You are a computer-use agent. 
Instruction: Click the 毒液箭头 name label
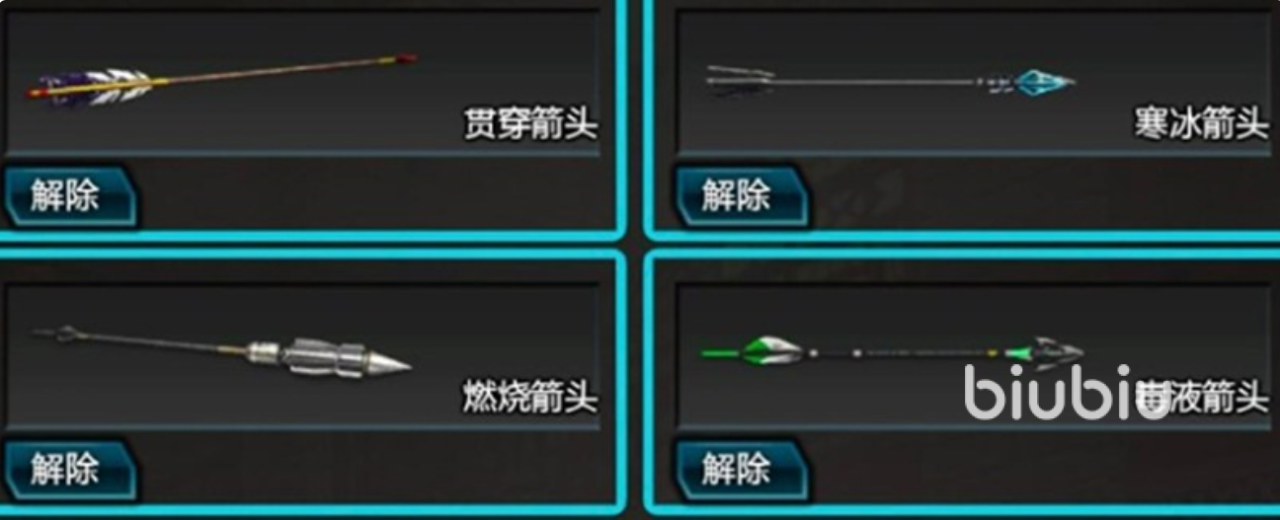1202,396
